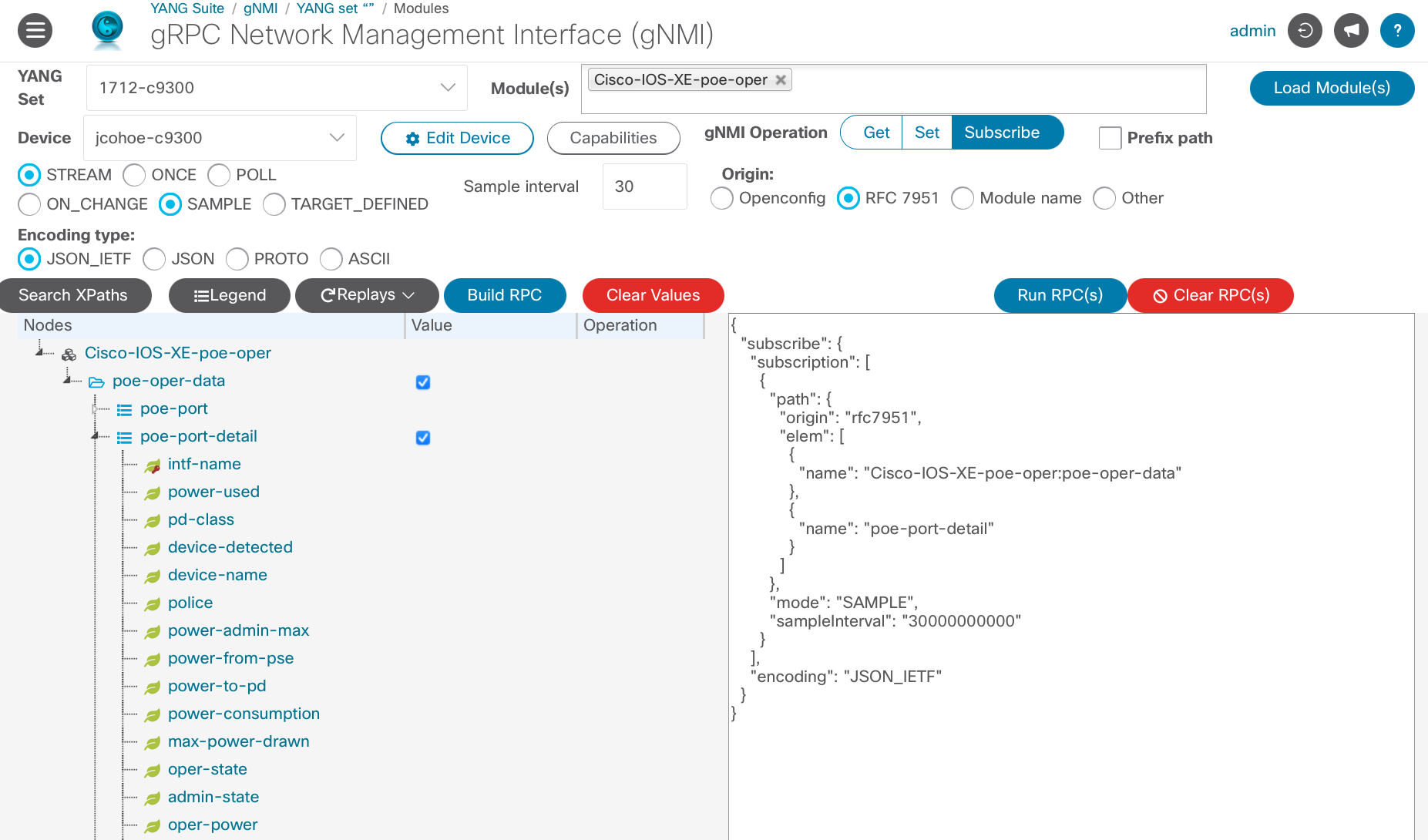
Task: Collapse the Cisco-IOS-XE-poe-oper tree node
Action: (39, 352)
